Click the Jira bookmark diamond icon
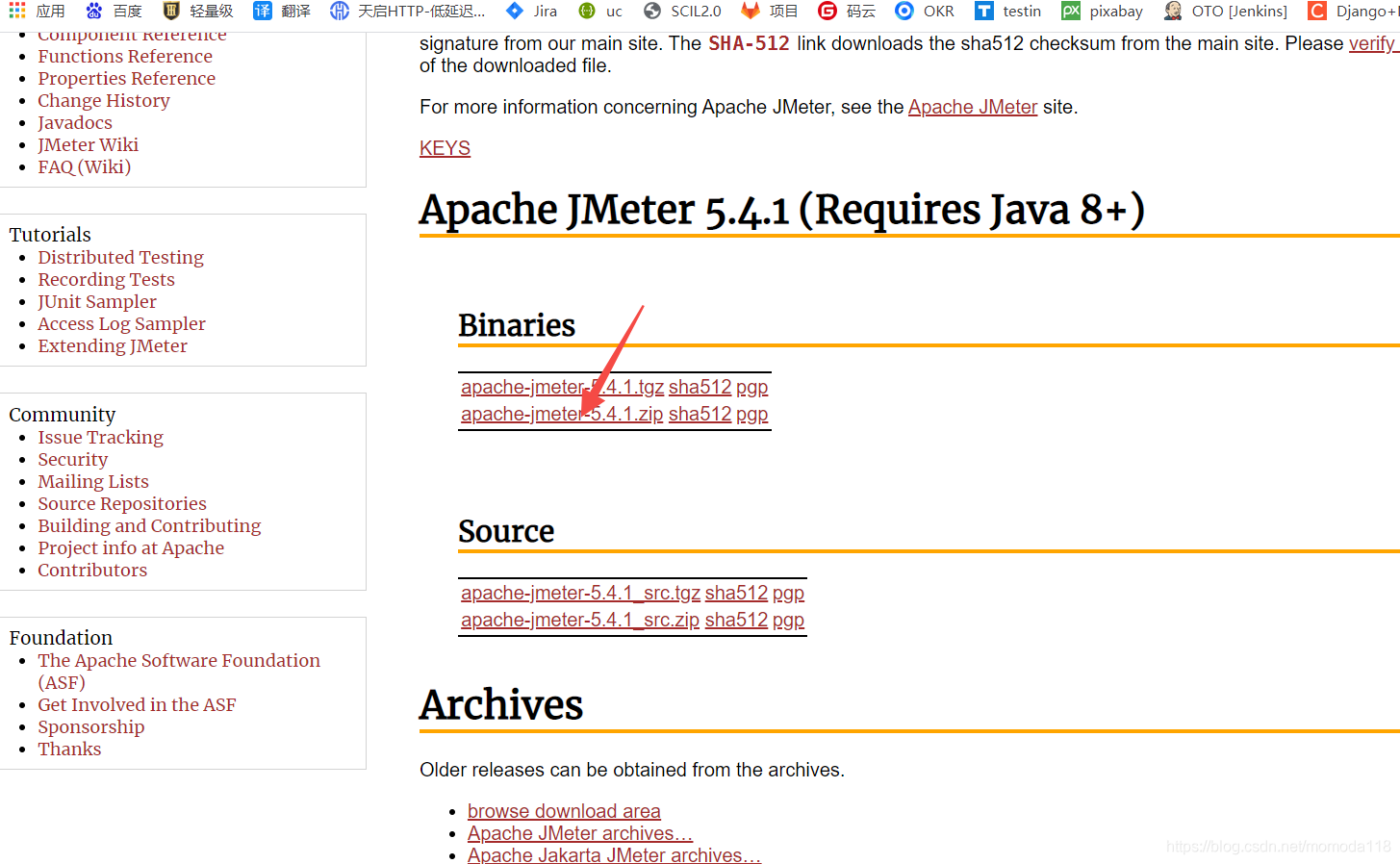 click(515, 11)
